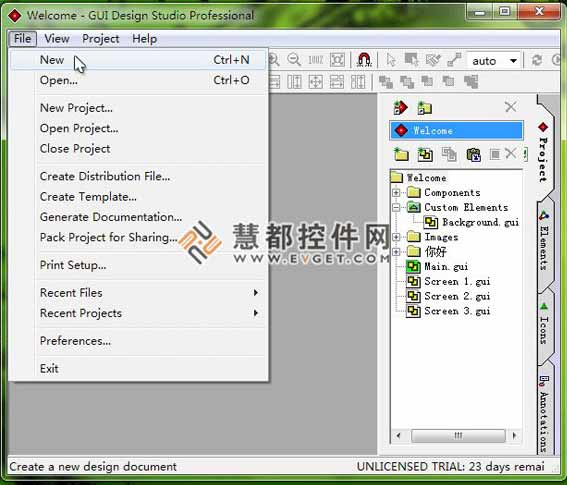Click the zoom-to-fit icon
This screenshot has width=567, height=485.
coord(337,60)
